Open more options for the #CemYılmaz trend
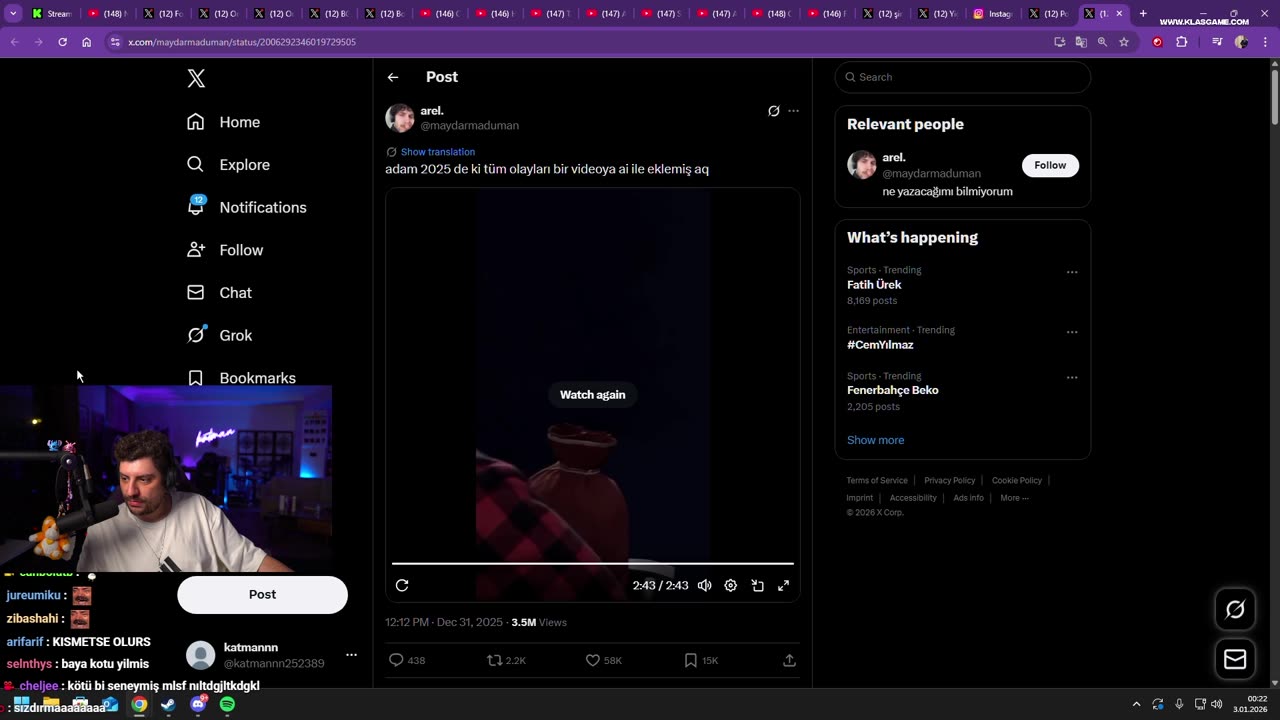 1072,332
